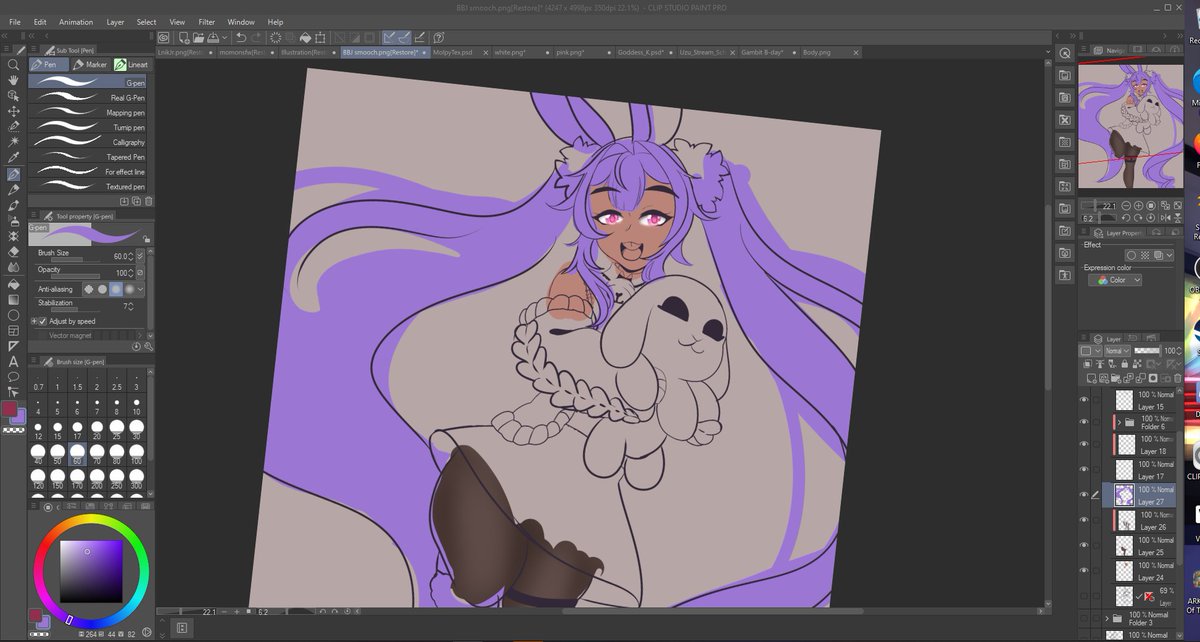Open the Edit menu
Screen dimensions: 1200x642
[x=40, y=21]
